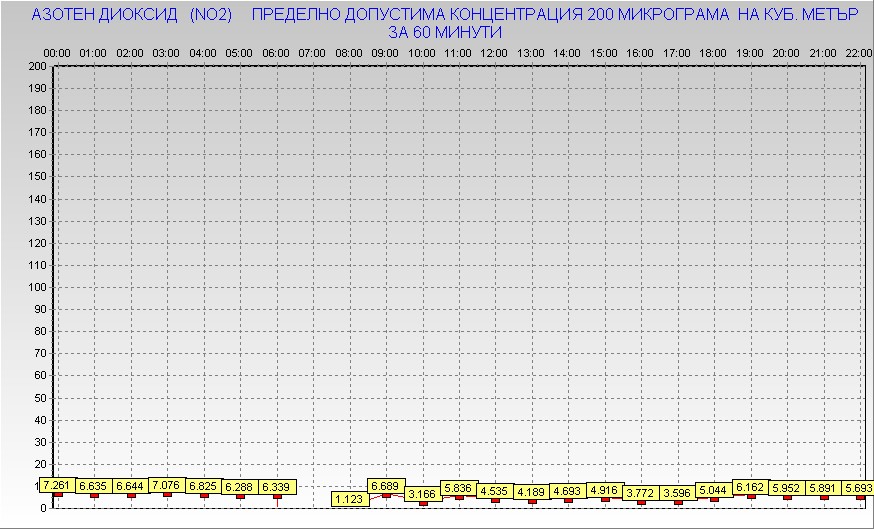The image size is (874, 529).
Task: Click the 7.076 data label
Action: coord(166,485)
